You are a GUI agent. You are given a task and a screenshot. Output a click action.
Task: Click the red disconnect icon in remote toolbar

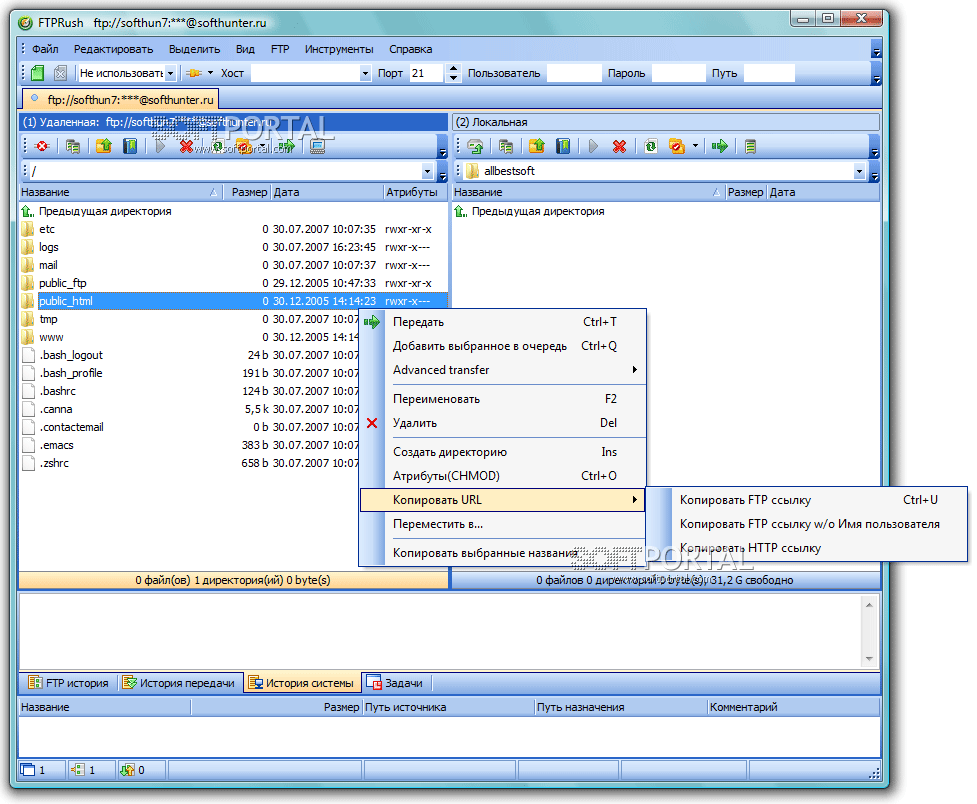[42, 146]
